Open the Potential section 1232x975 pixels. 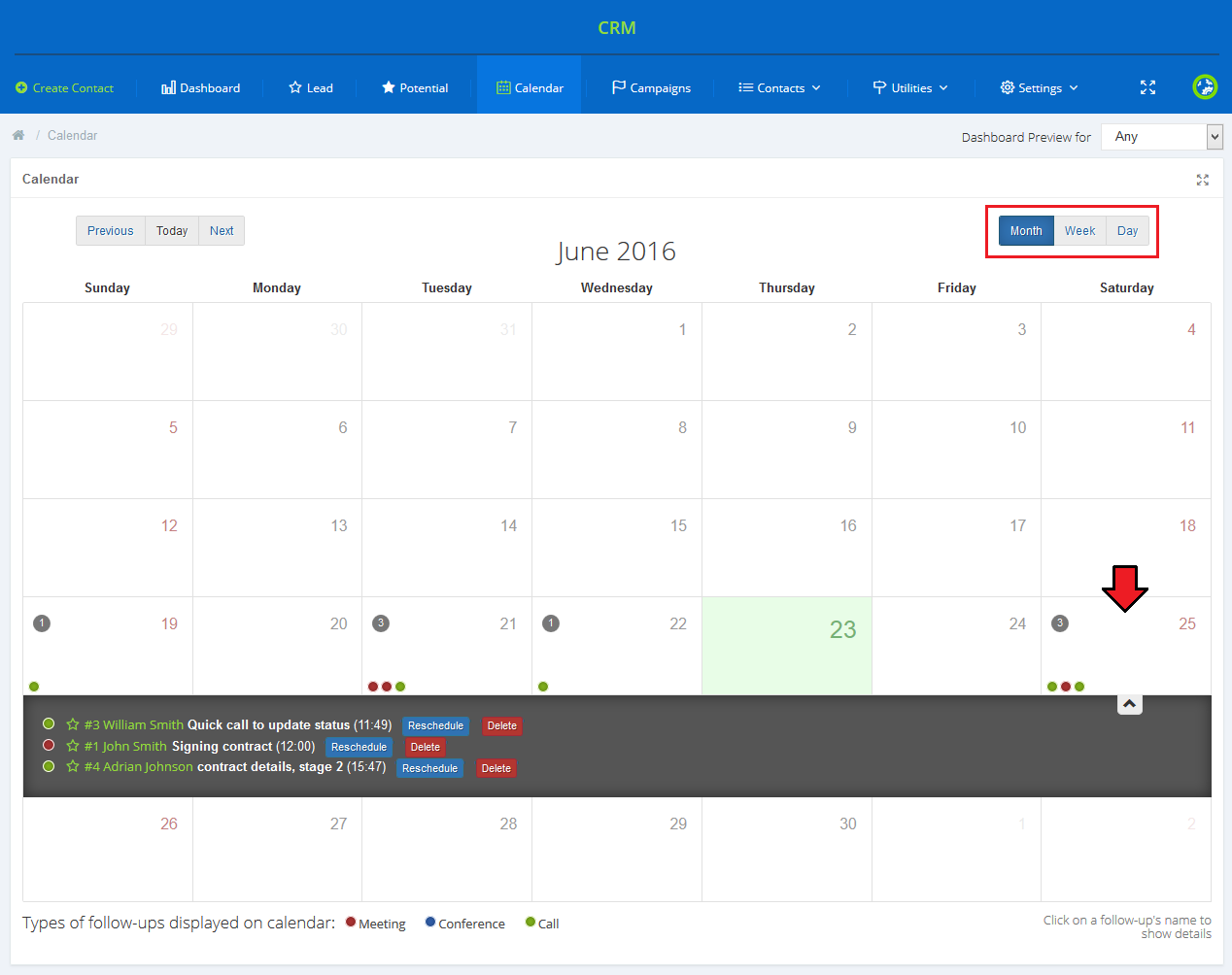click(x=415, y=87)
